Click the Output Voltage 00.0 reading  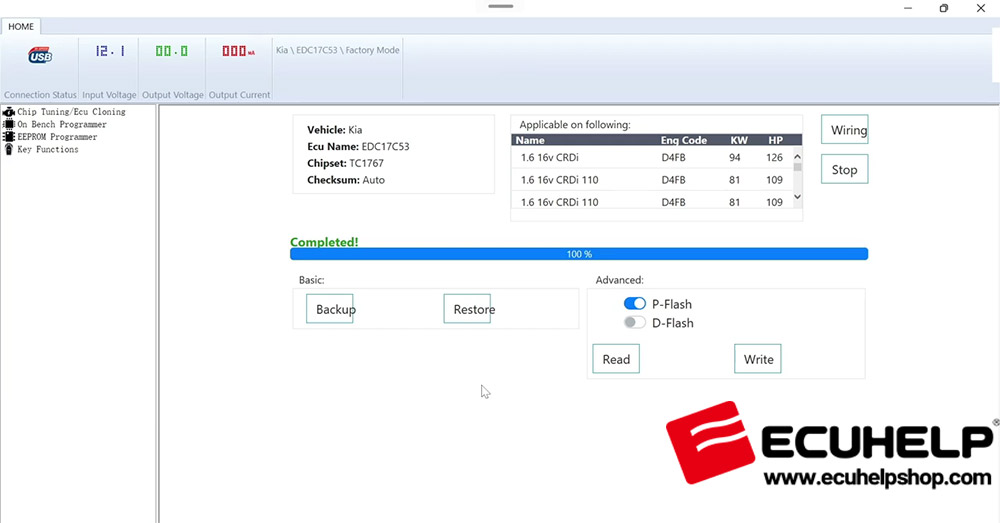click(x=172, y=51)
